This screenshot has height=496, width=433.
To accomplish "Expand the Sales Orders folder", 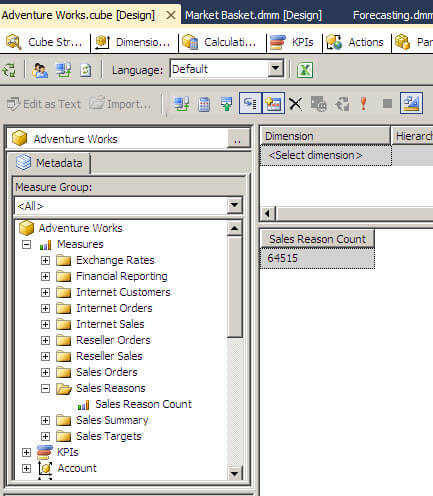I will 45,372.
